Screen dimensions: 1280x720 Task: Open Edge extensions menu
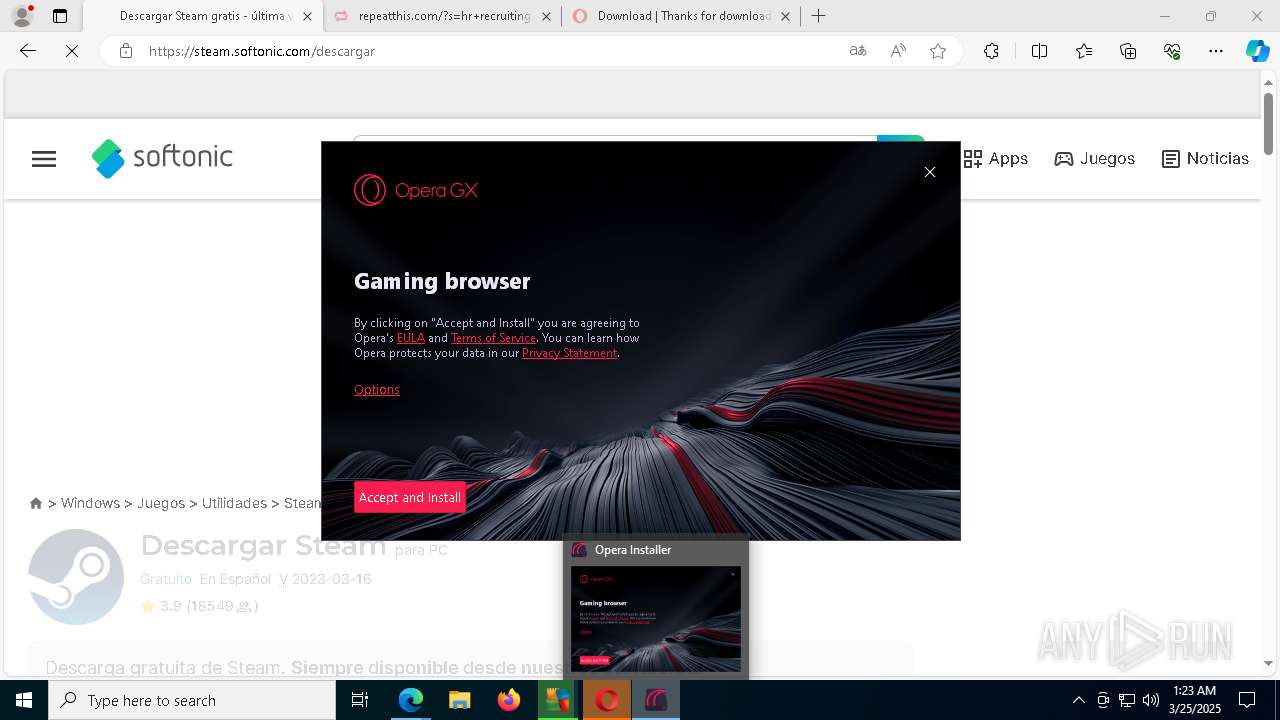click(991, 51)
